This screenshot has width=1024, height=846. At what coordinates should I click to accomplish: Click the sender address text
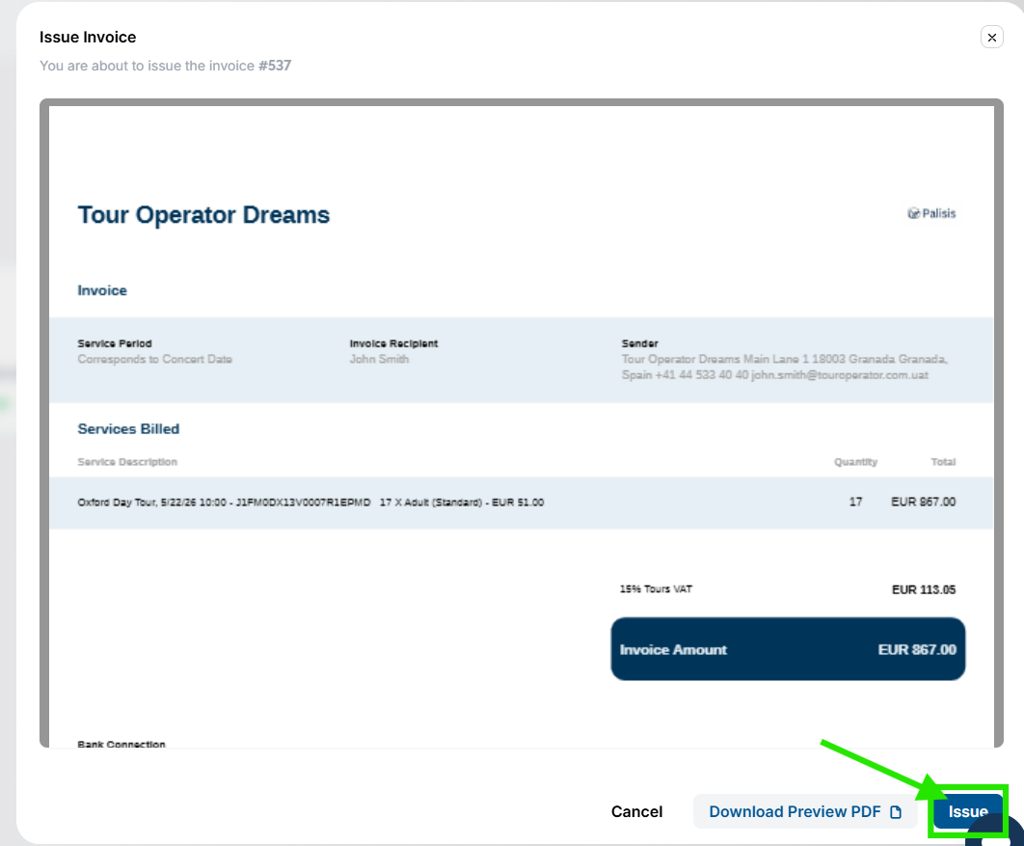784,367
